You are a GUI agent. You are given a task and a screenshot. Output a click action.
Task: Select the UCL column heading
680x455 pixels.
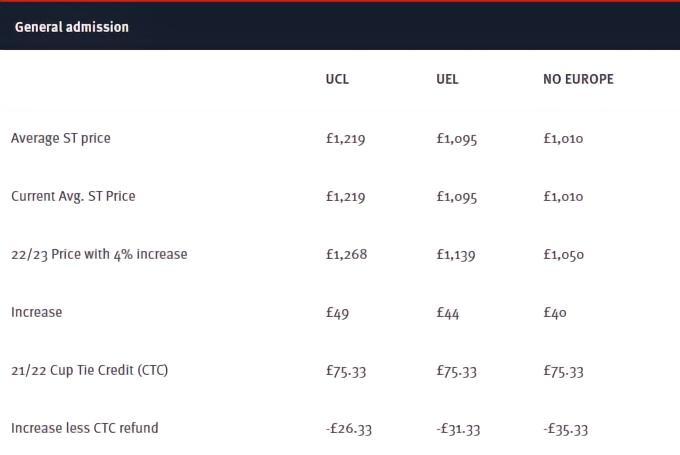(x=338, y=79)
